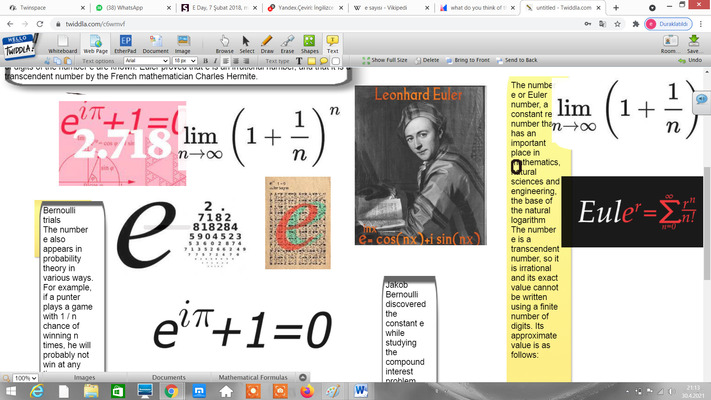
Task: Copy the selected item
Action: click(x=58, y=61)
